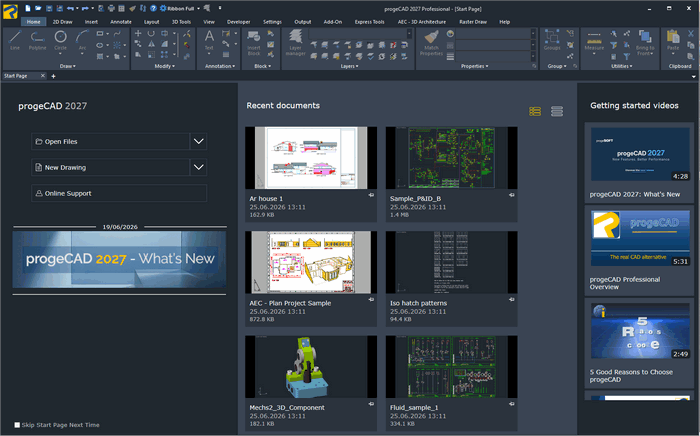Switch recent documents to thumbnail view

pos(535,111)
